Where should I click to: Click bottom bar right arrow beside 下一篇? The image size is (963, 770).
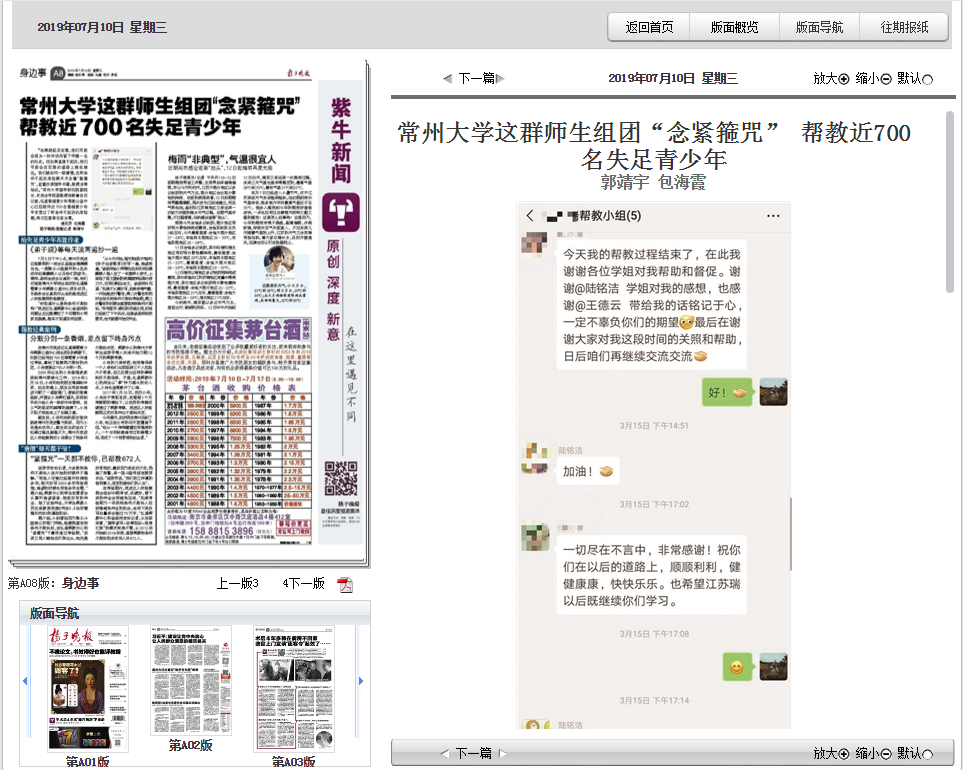(502, 754)
